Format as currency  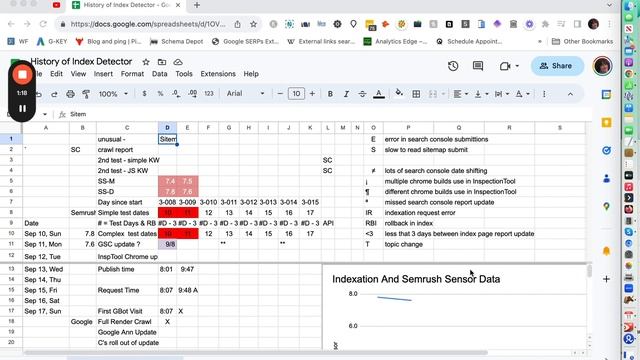tap(144, 94)
